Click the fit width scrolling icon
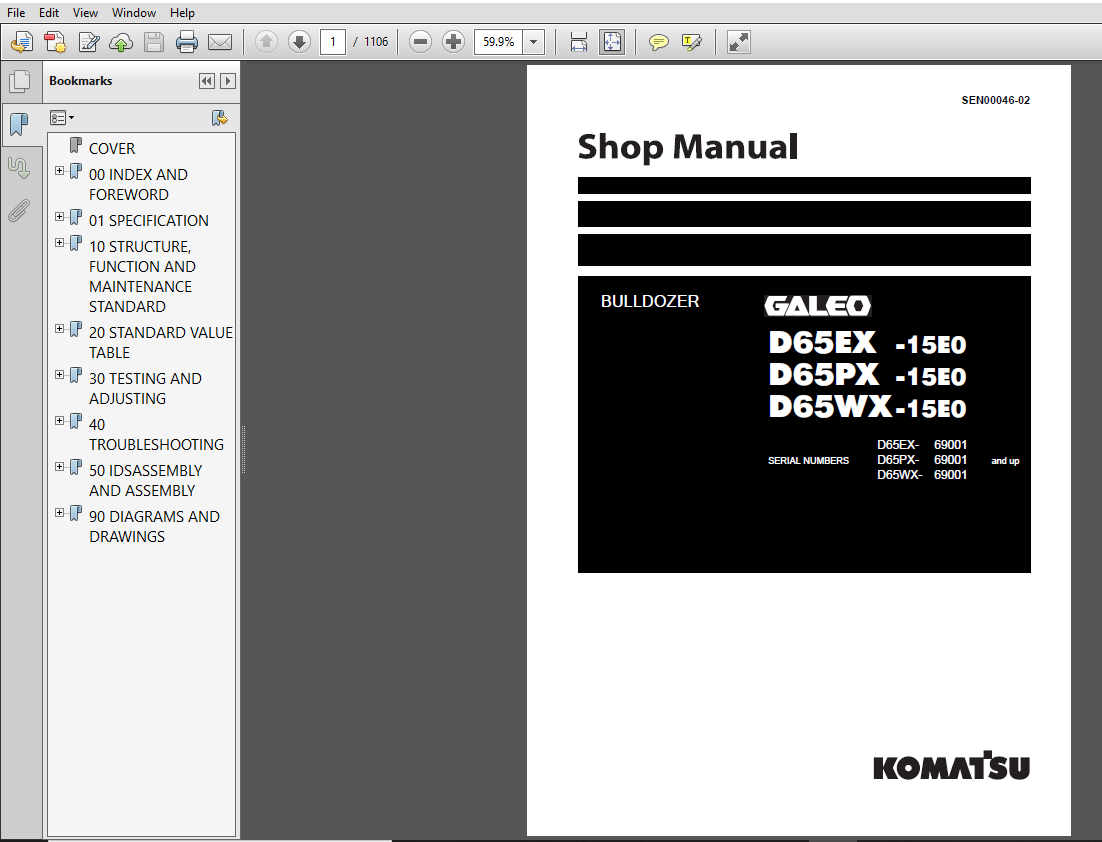1102x842 pixels. coord(579,42)
